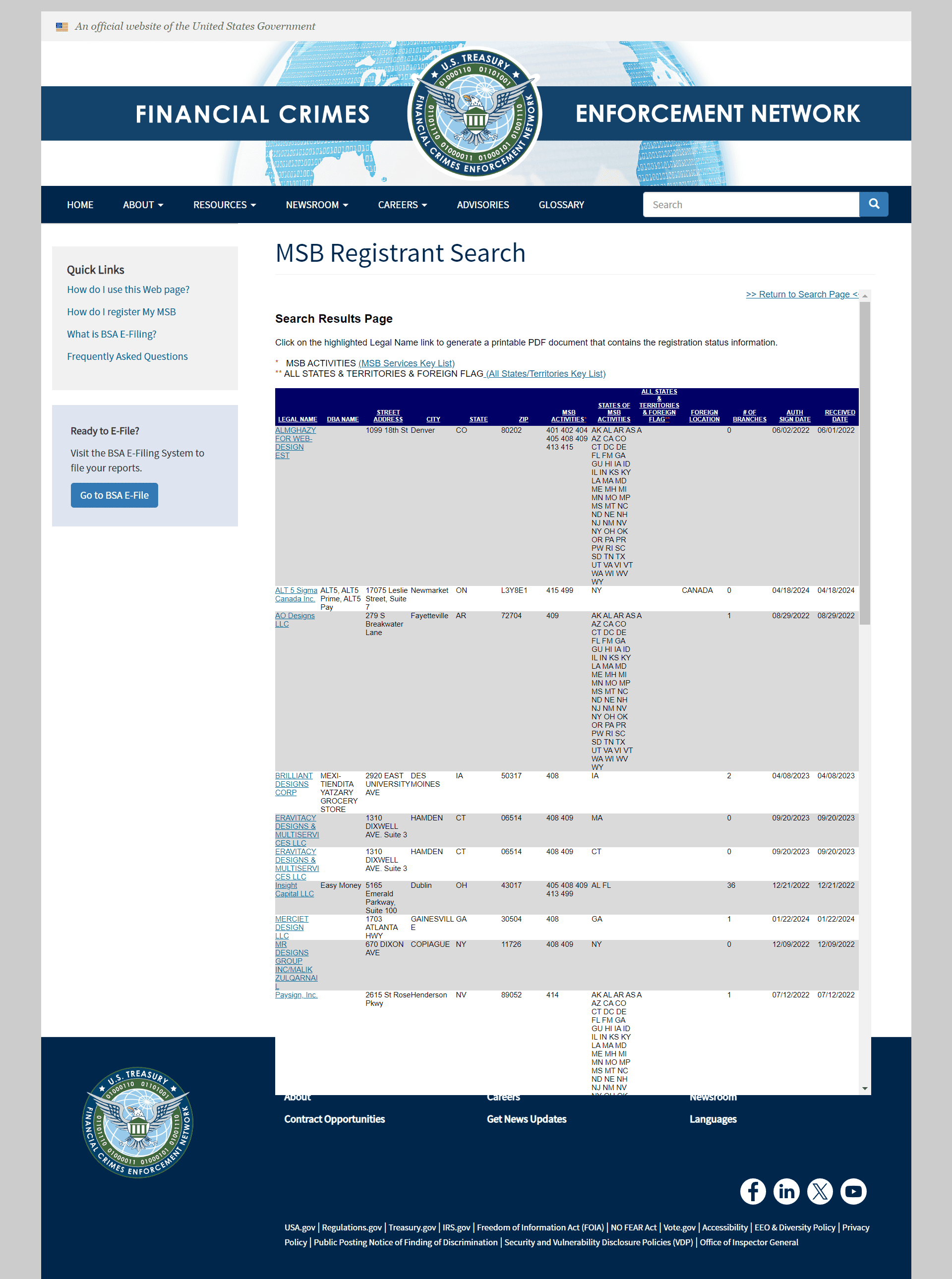Open All States/Territories Key List link
Screen dimensions: 952x1279
coord(546,373)
